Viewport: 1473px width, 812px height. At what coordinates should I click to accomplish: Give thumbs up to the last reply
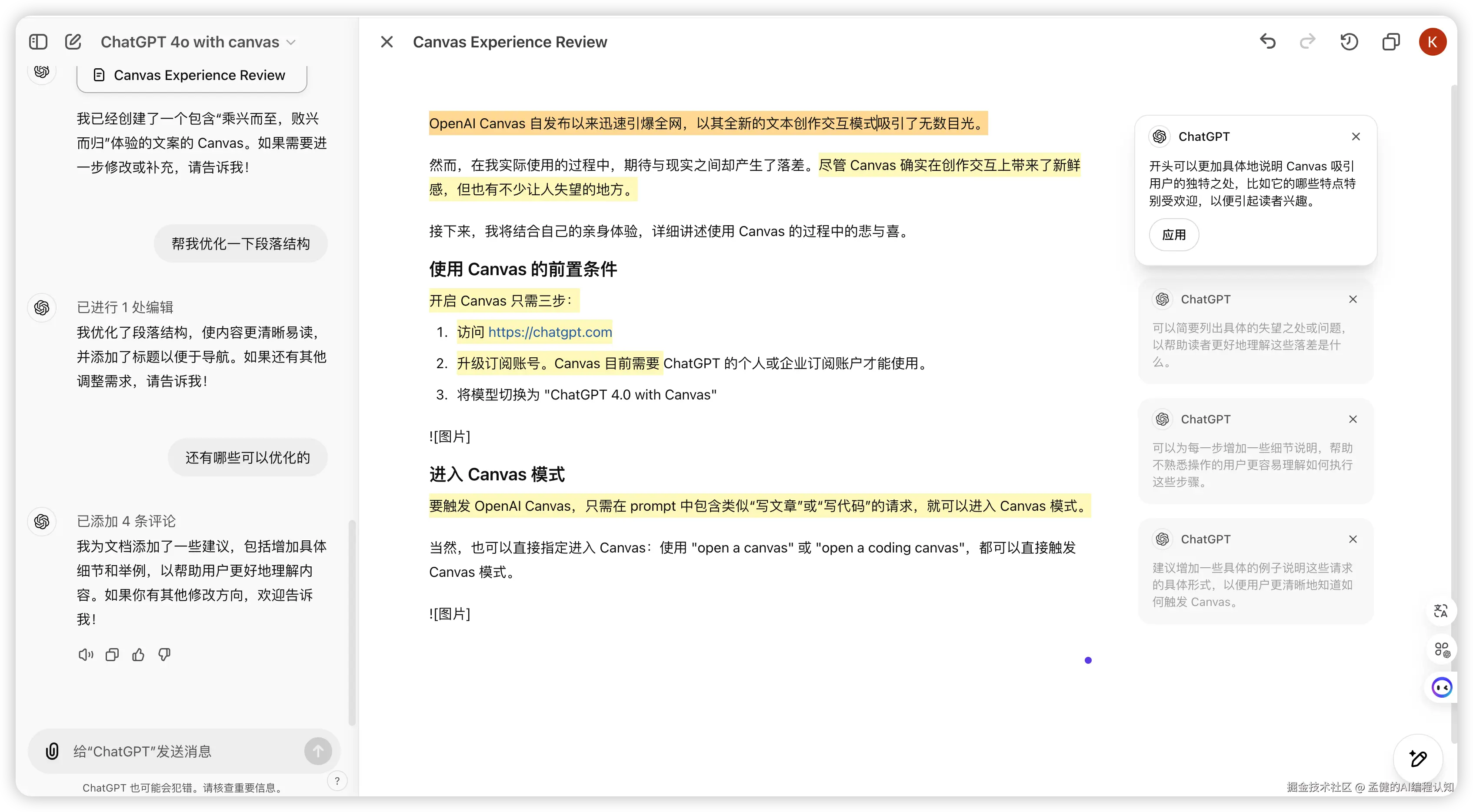(x=138, y=656)
